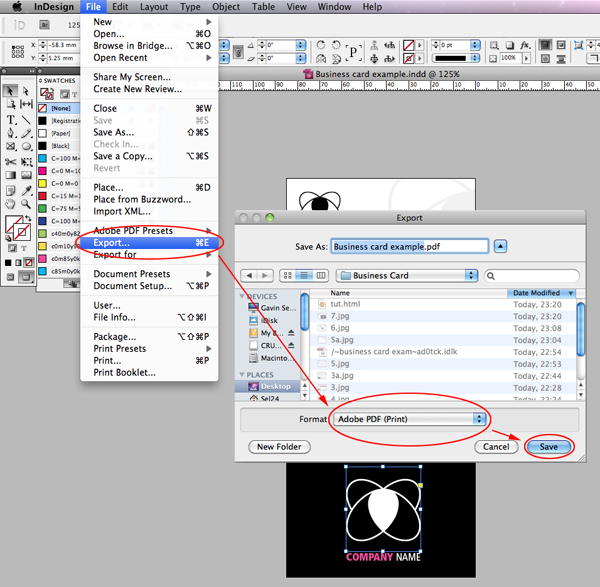Switch Export dialog to icon view

click(288, 276)
